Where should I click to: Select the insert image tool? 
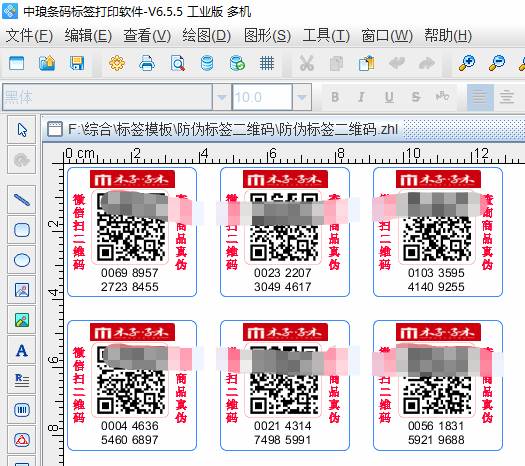pyautogui.click(x=22, y=290)
